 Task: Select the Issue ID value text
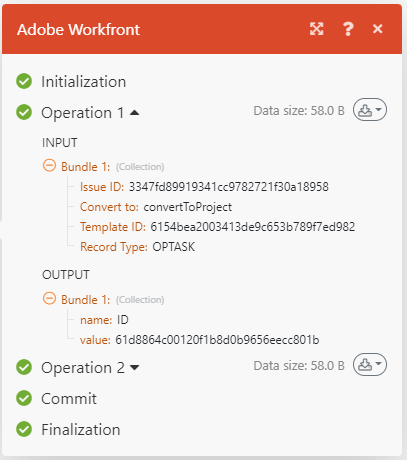pyautogui.click(x=229, y=187)
